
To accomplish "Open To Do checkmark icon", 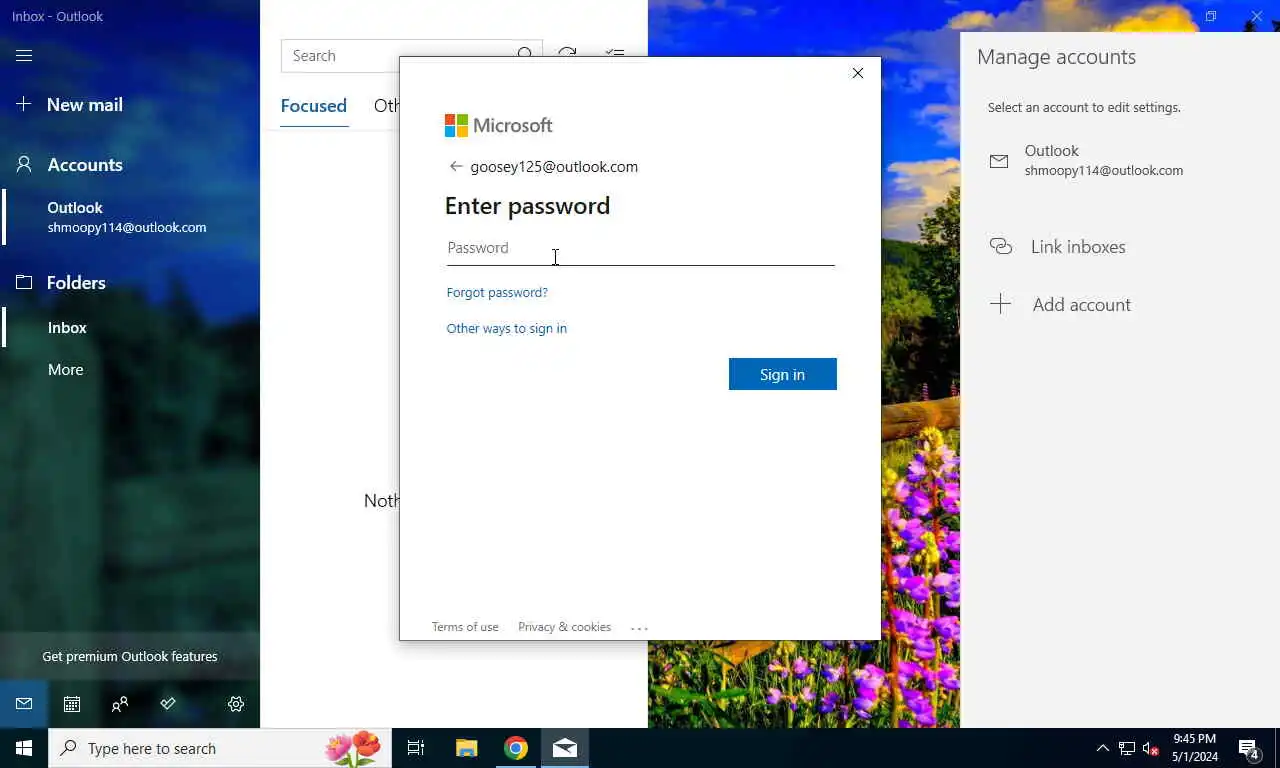I will (168, 704).
